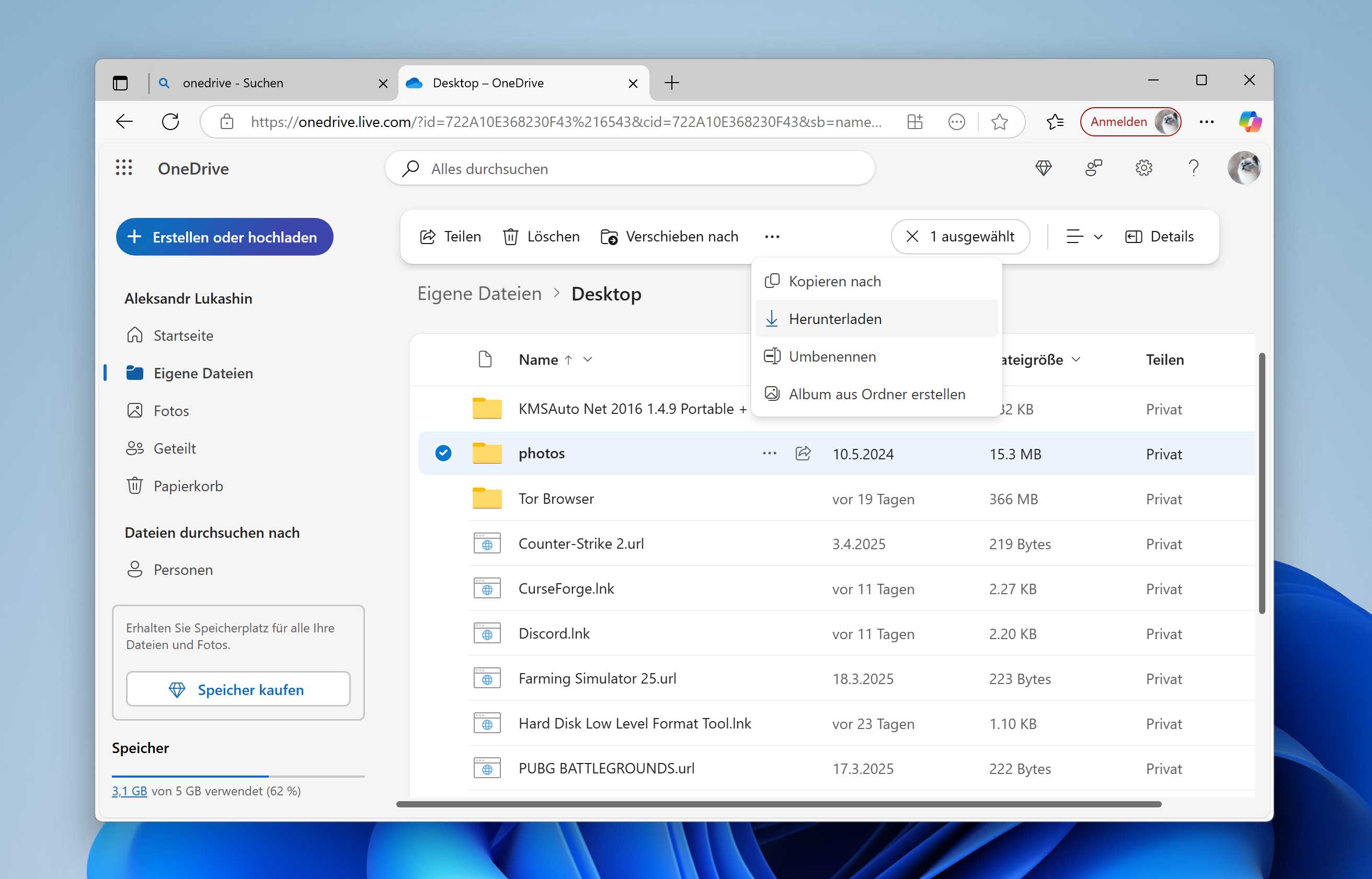
Task: Click the Counter-Strike 2.url file icon
Action: pos(487,543)
